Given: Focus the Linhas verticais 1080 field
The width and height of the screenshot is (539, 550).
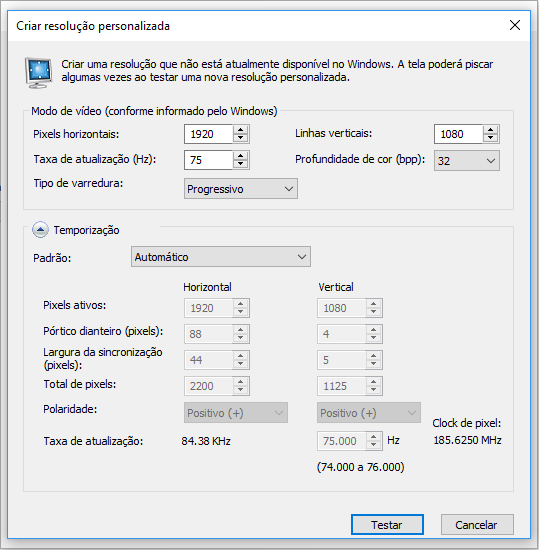Looking at the screenshot, I should coord(458,134).
